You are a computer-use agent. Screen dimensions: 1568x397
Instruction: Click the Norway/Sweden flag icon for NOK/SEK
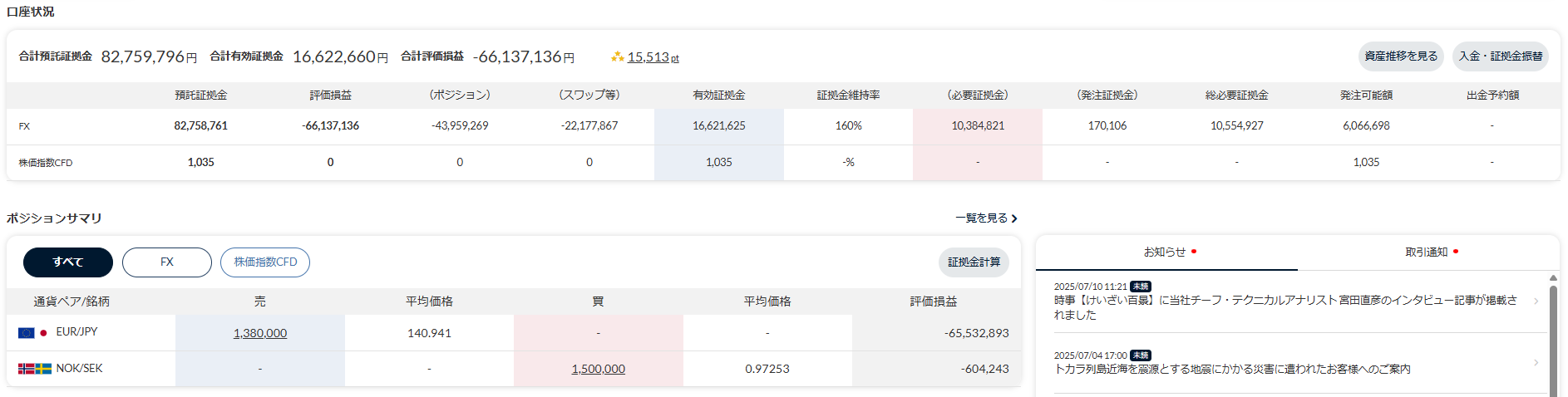(35, 369)
